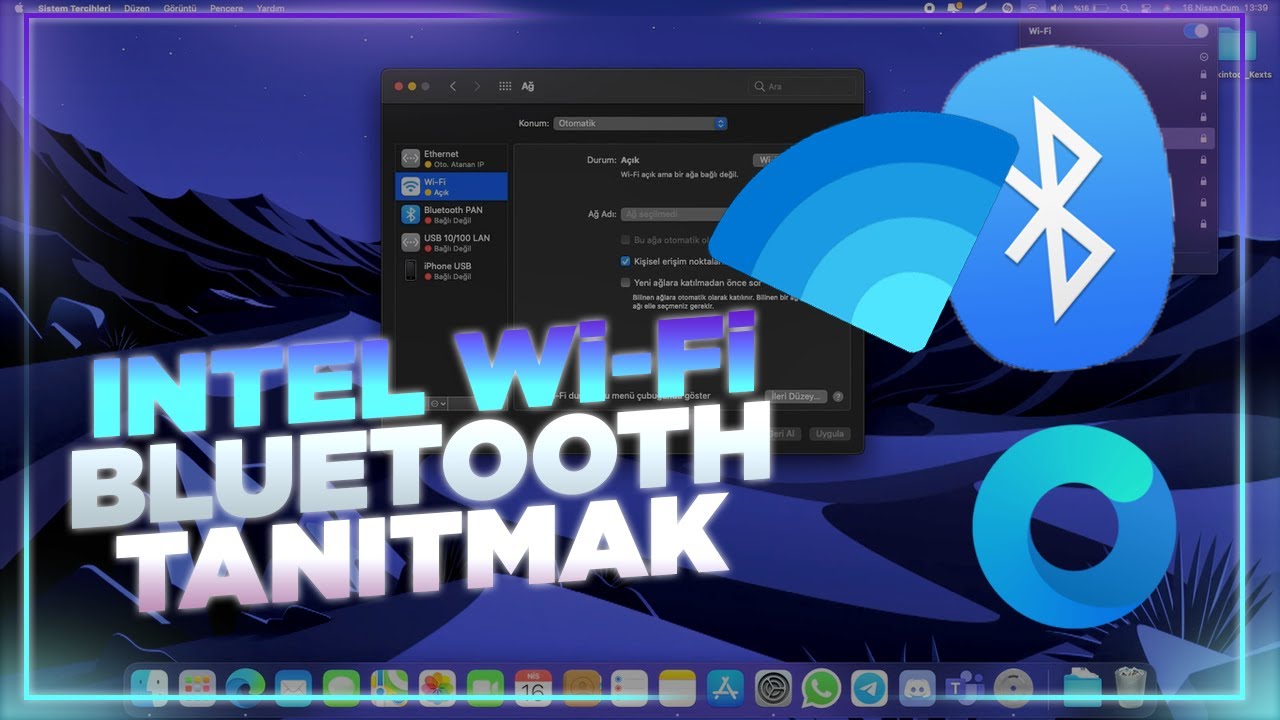This screenshot has width=1280, height=720.
Task: Turn off the Wi-Fi switch in the dropdown panel
Action: (x=1196, y=31)
